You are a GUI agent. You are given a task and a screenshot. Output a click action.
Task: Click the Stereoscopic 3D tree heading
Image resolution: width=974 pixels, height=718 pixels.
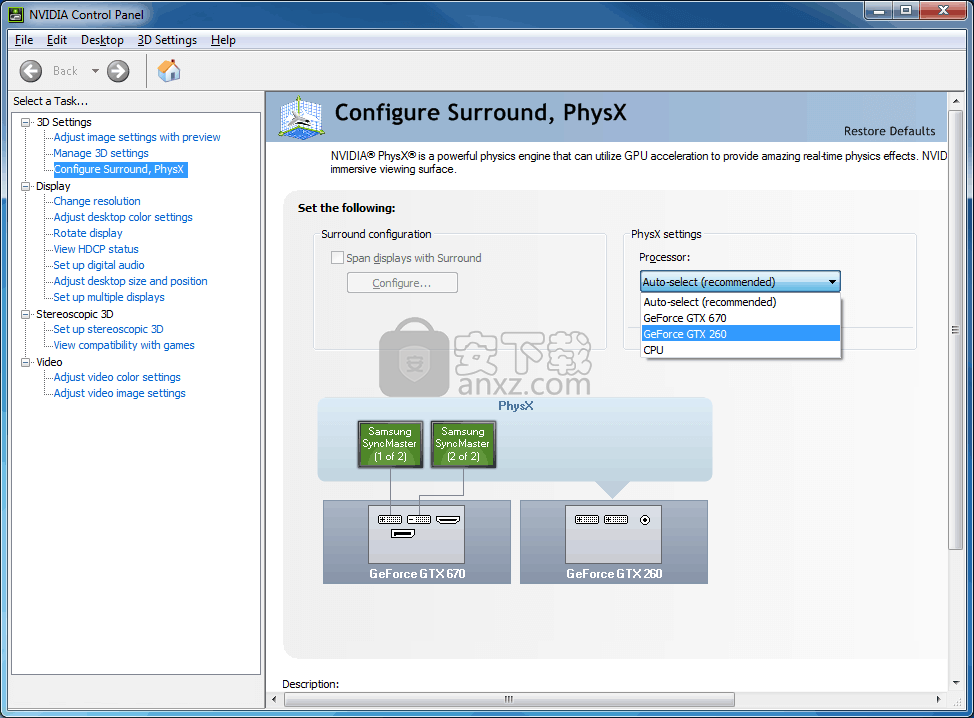[75, 314]
